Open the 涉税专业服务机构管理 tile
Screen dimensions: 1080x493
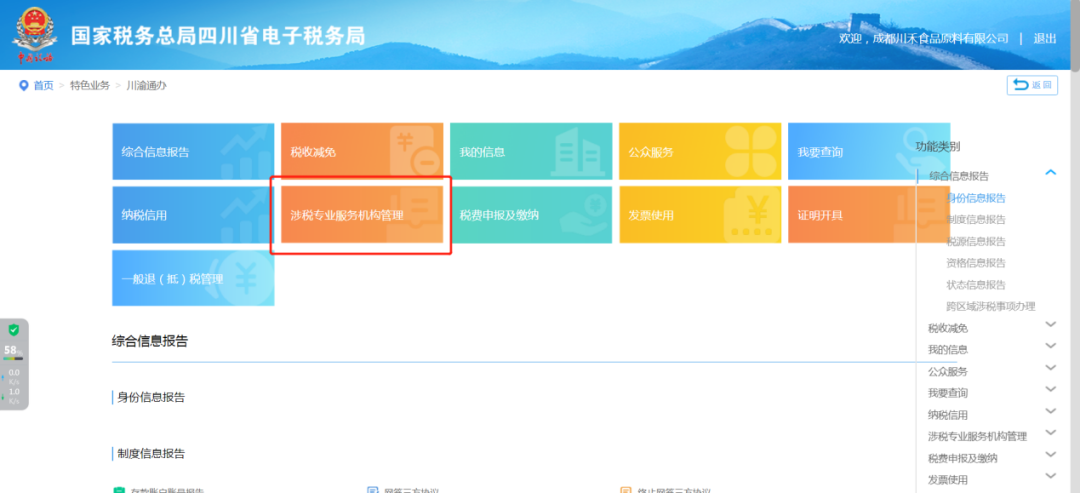pos(362,215)
